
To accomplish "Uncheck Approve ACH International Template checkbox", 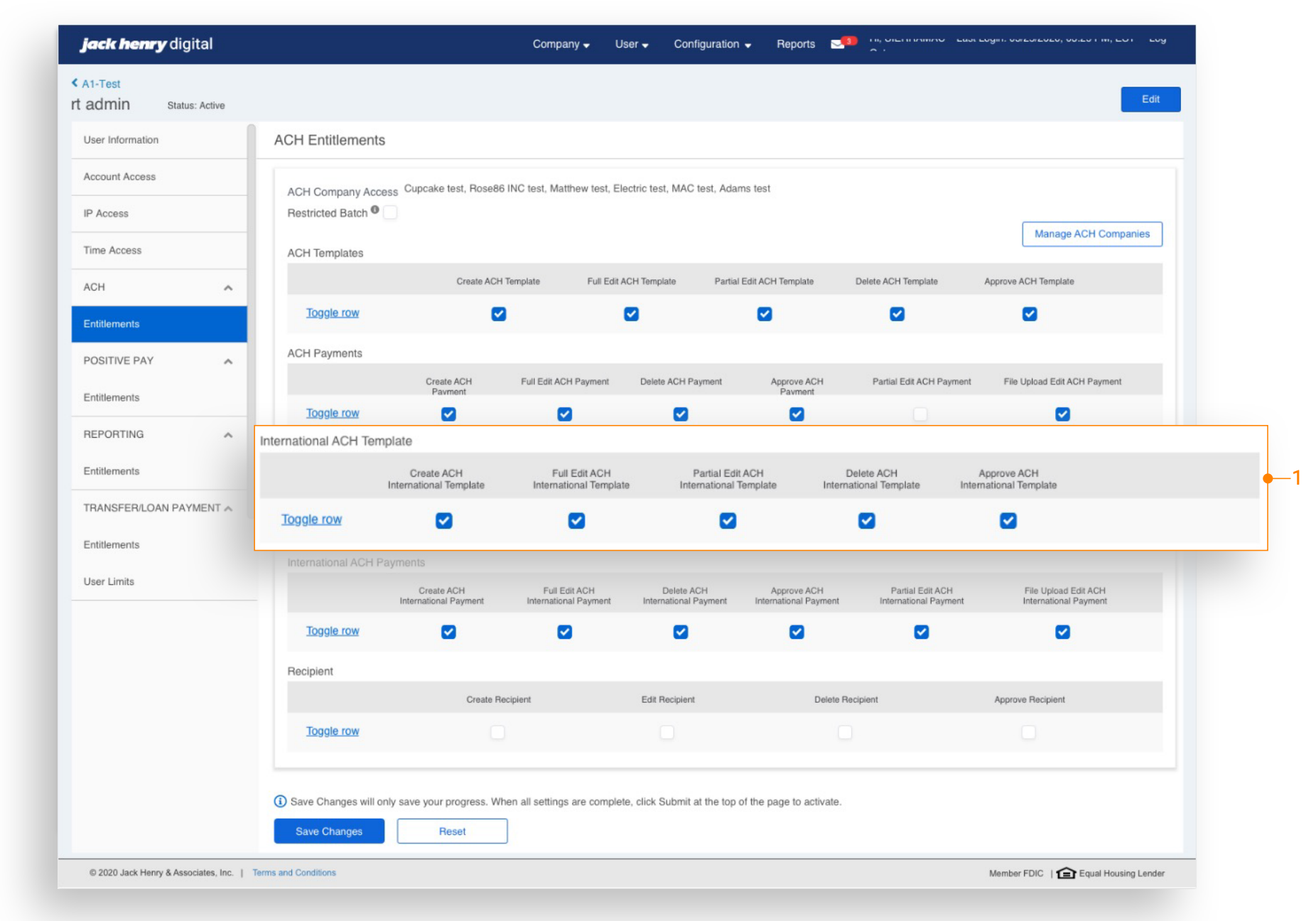I will pos(1008,521).
